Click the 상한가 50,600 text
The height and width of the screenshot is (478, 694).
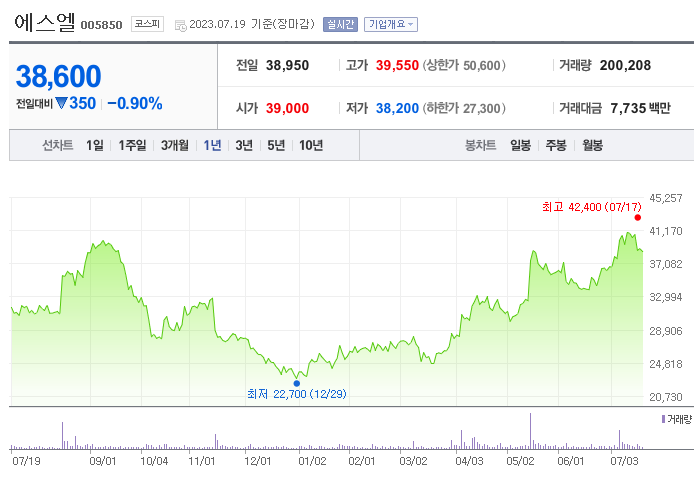click(x=464, y=66)
